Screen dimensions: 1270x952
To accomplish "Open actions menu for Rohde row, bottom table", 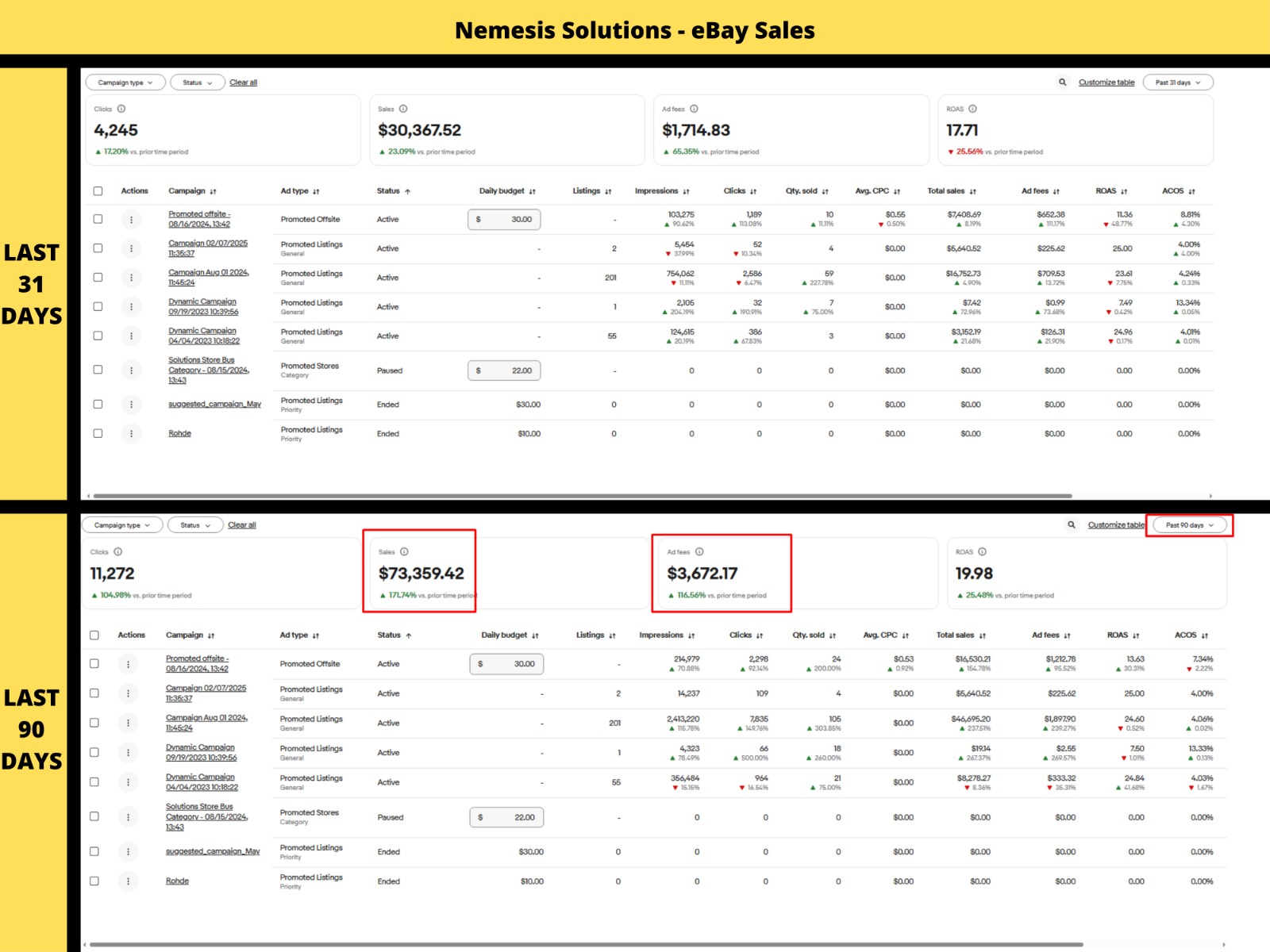I will (128, 881).
